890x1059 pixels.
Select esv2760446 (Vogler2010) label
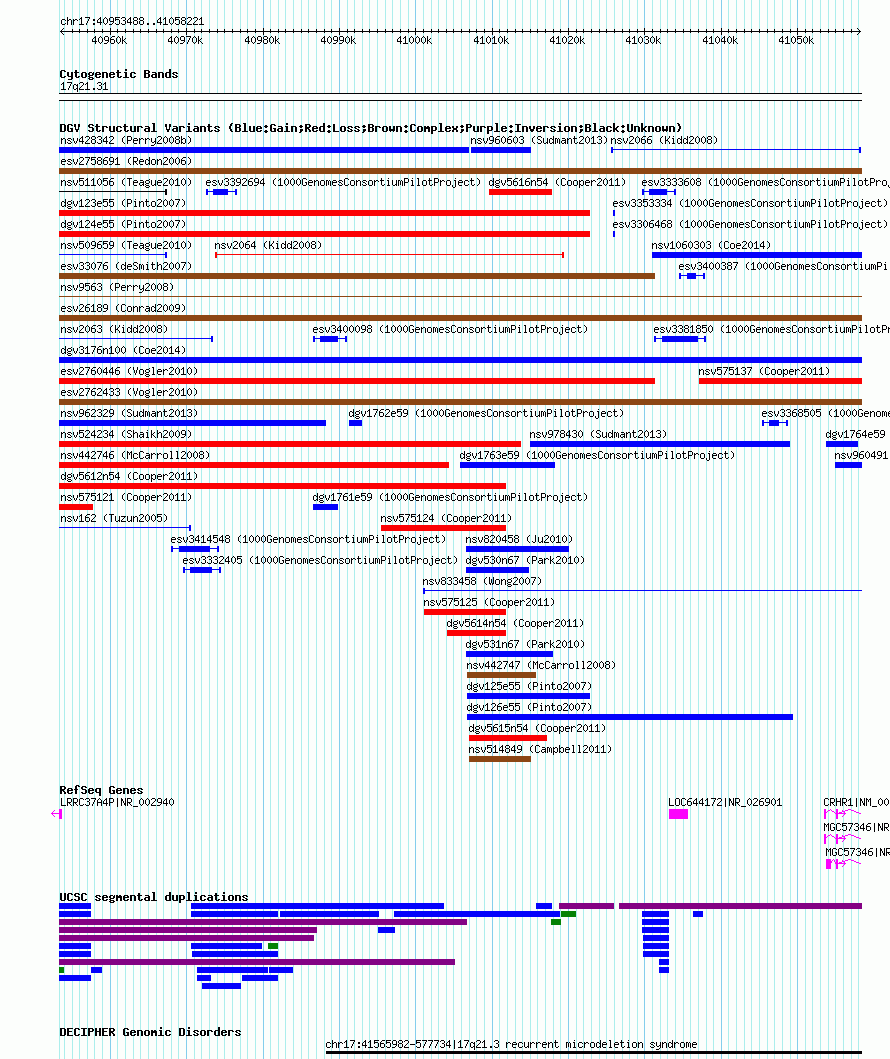tap(129, 371)
